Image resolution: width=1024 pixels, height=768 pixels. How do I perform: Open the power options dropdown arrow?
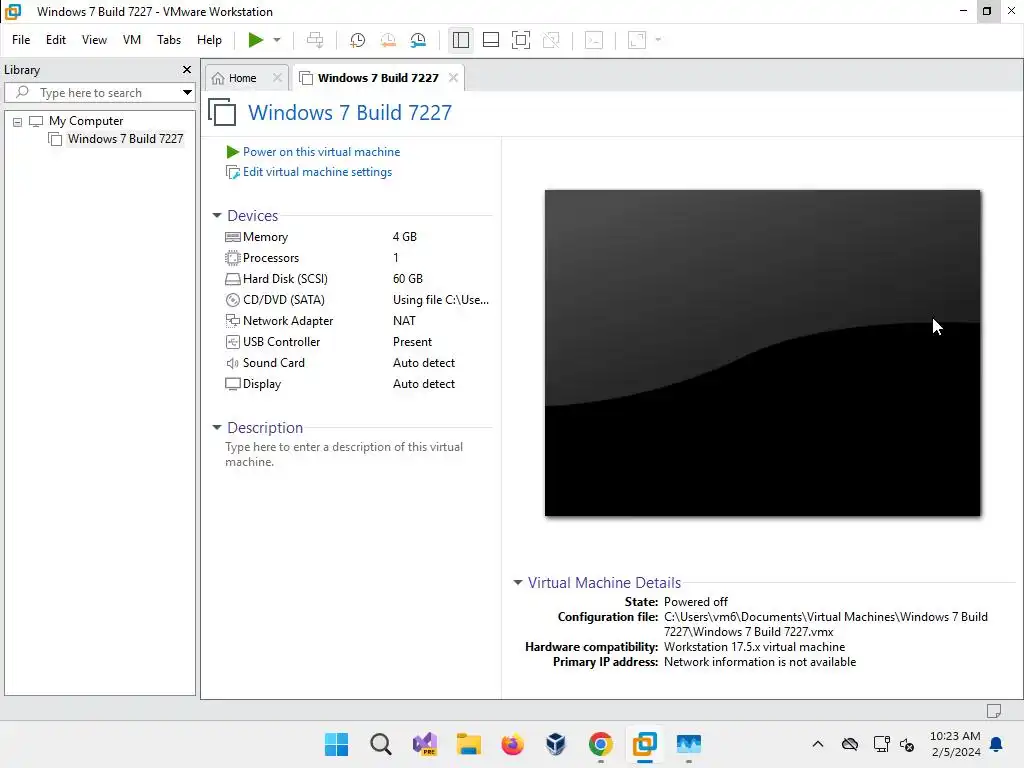pos(277,40)
